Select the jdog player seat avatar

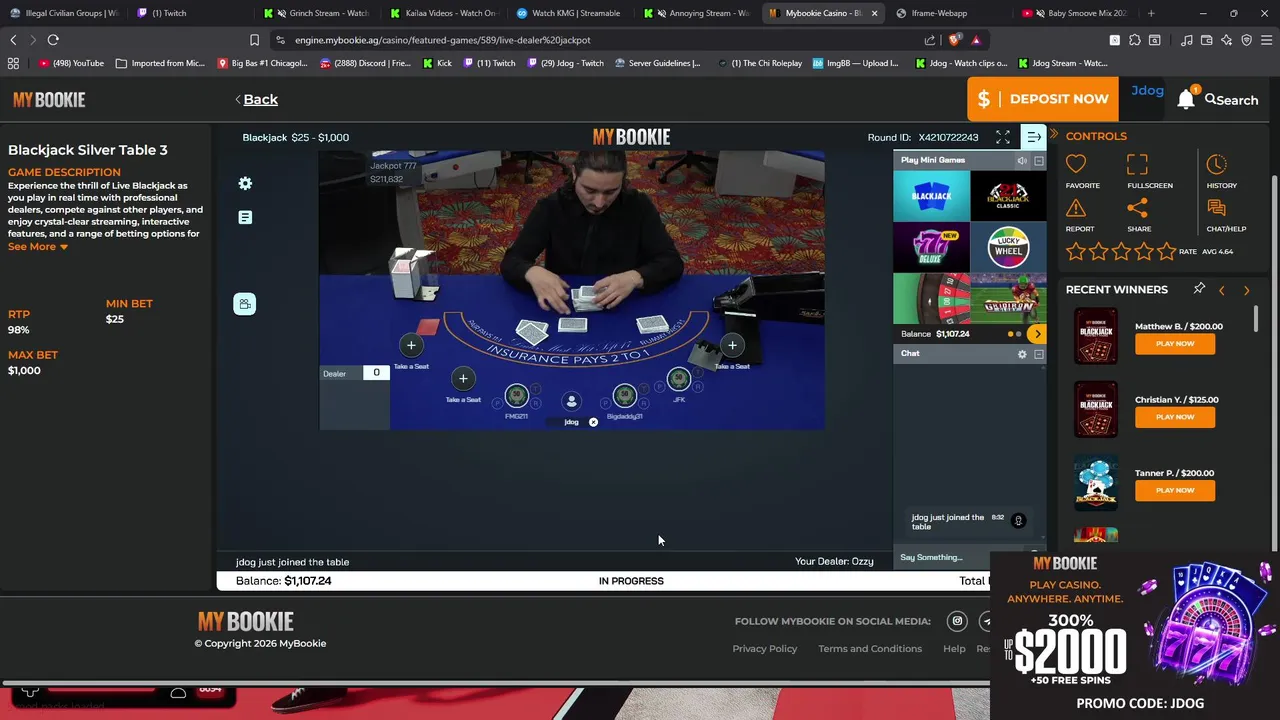(x=571, y=401)
